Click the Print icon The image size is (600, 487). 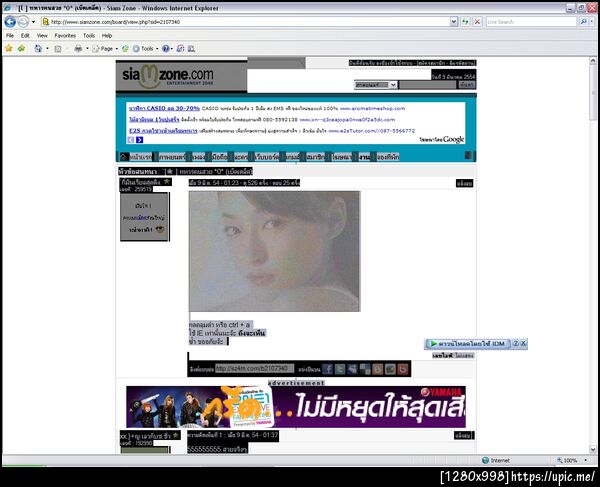click(x=78, y=49)
